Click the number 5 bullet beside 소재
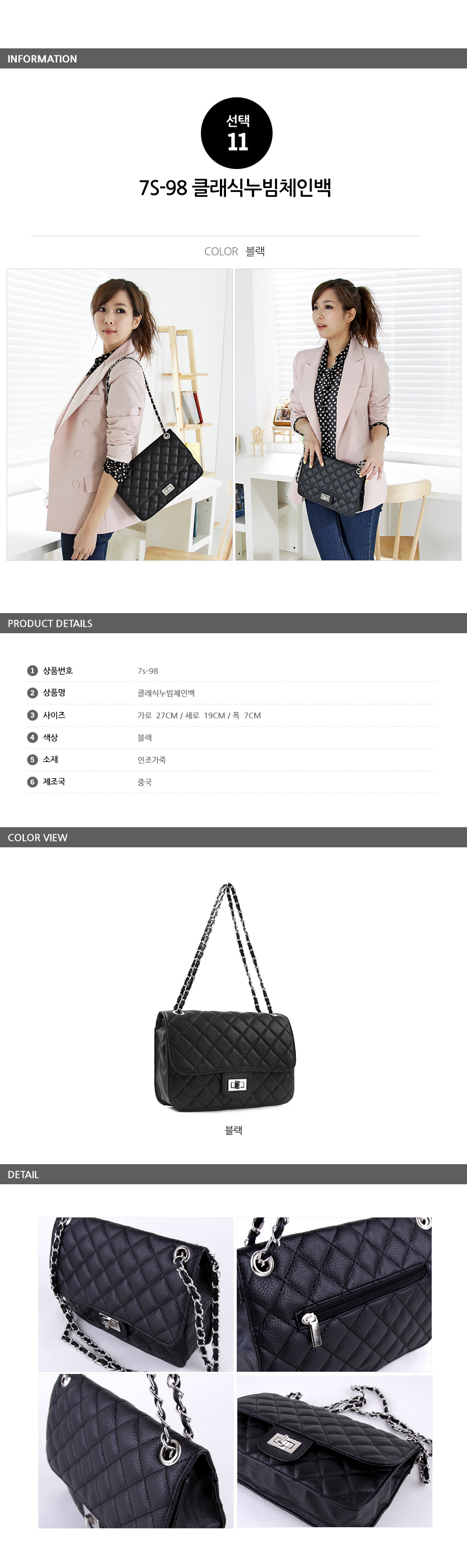Image resolution: width=467 pixels, height=1568 pixels. 32,760
